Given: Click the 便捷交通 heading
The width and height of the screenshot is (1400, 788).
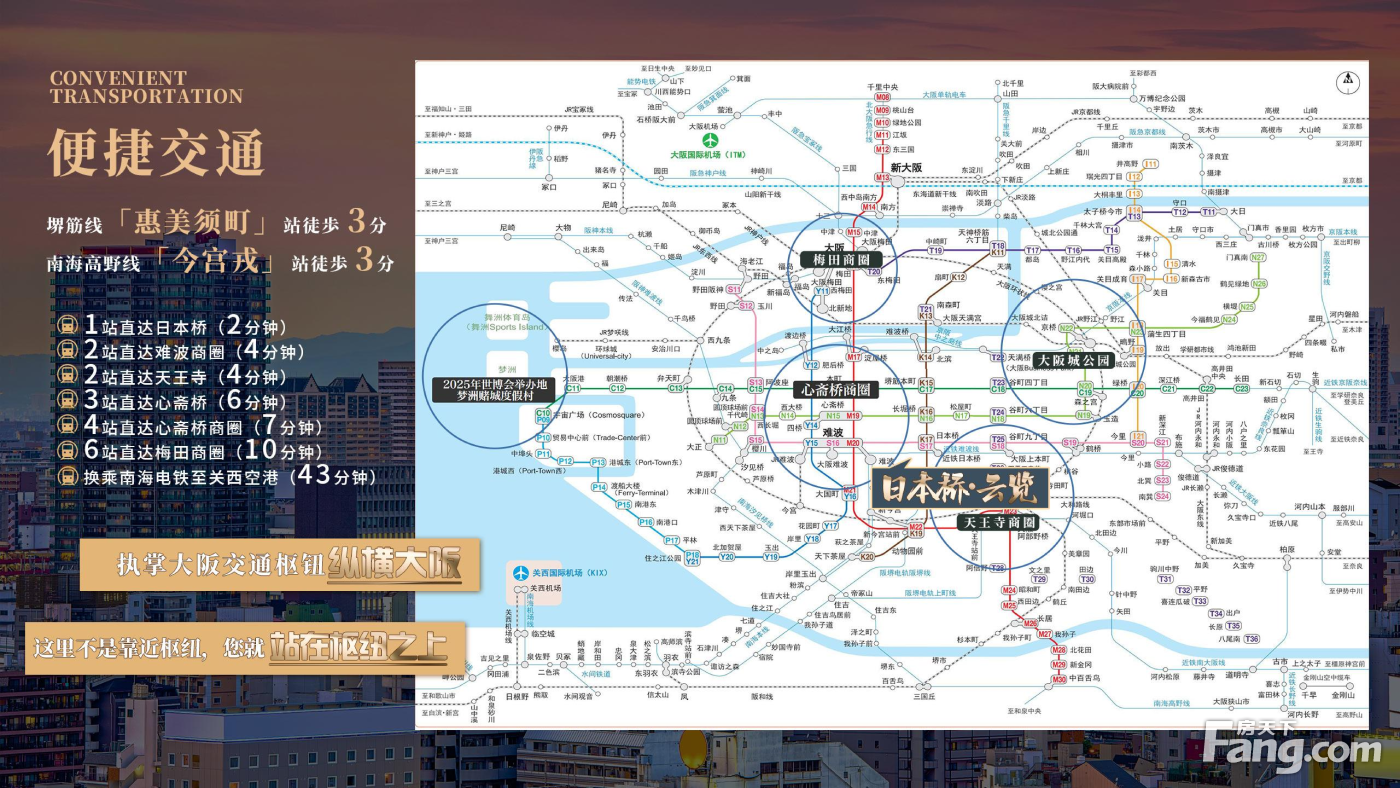Looking at the screenshot, I should 157,152.
